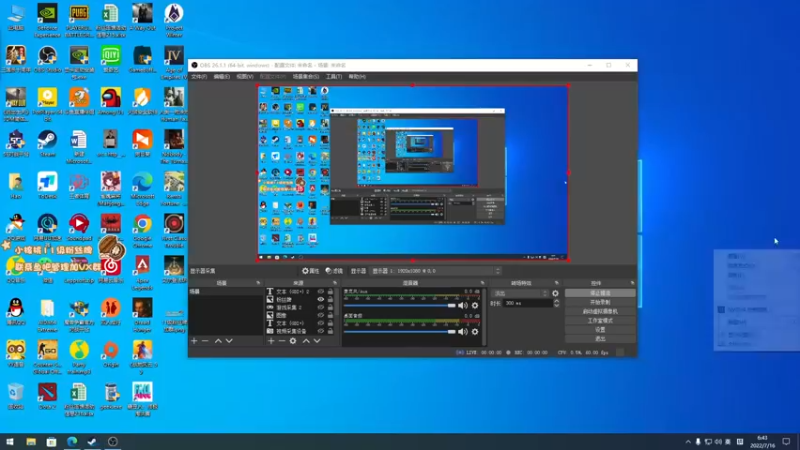Open GeForce Experience desktop icon

coord(47,19)
